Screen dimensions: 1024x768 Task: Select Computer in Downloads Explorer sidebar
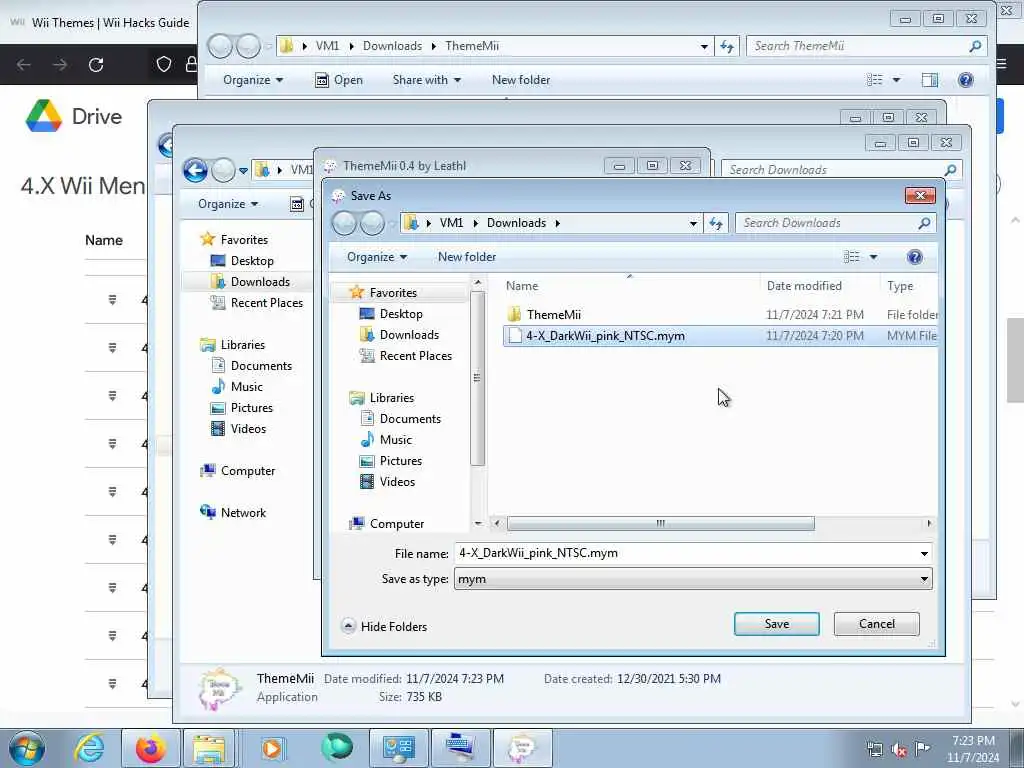[248, 471]
